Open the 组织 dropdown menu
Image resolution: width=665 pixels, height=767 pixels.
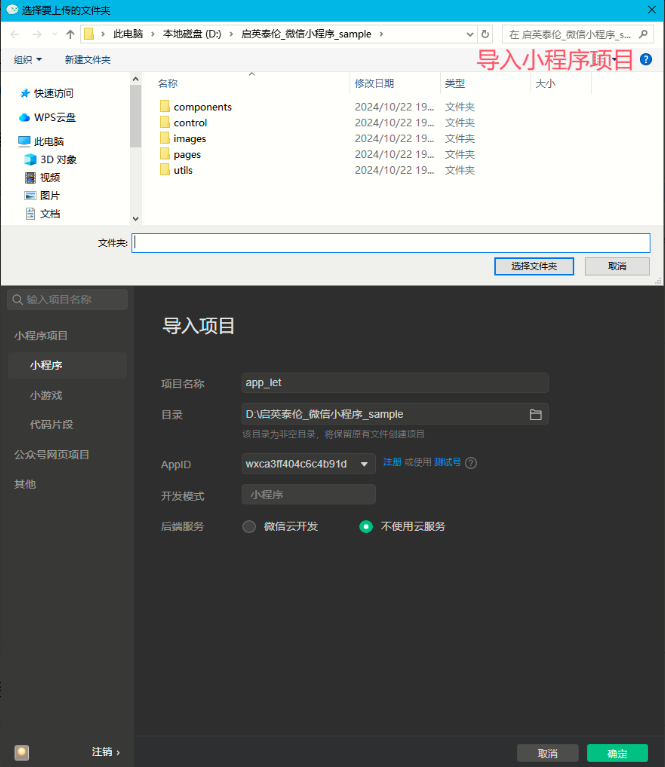[x=28, y=60]
